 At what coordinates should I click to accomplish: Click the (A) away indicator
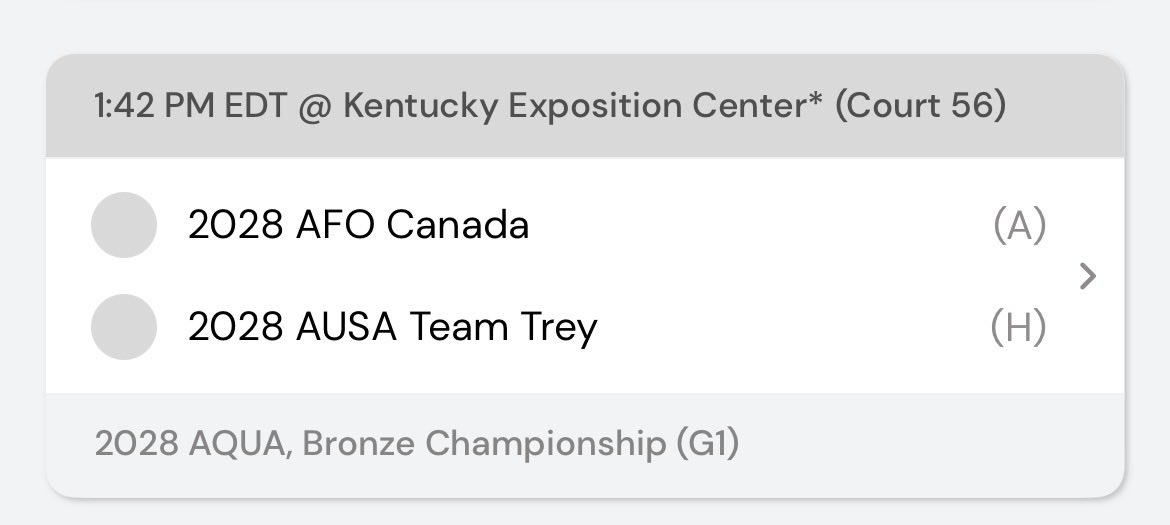(x=1019, y=225)
